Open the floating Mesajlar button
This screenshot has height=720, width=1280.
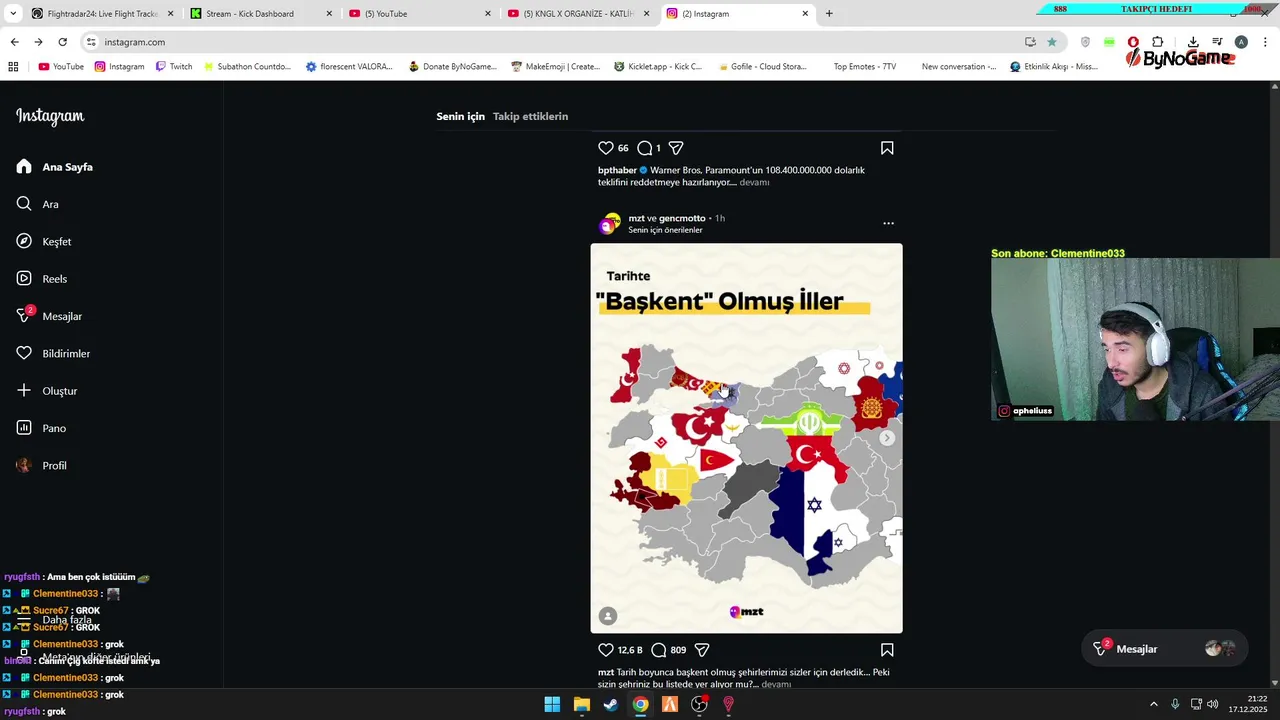[1163, 649]
